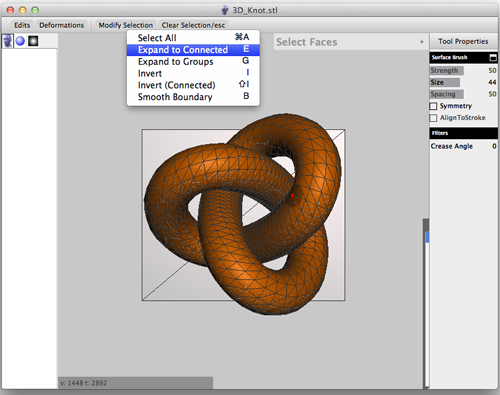The height and width of the screenshot is (395, 500).
Task: Open the Modify Selection menu
Action: pos(126,25)
